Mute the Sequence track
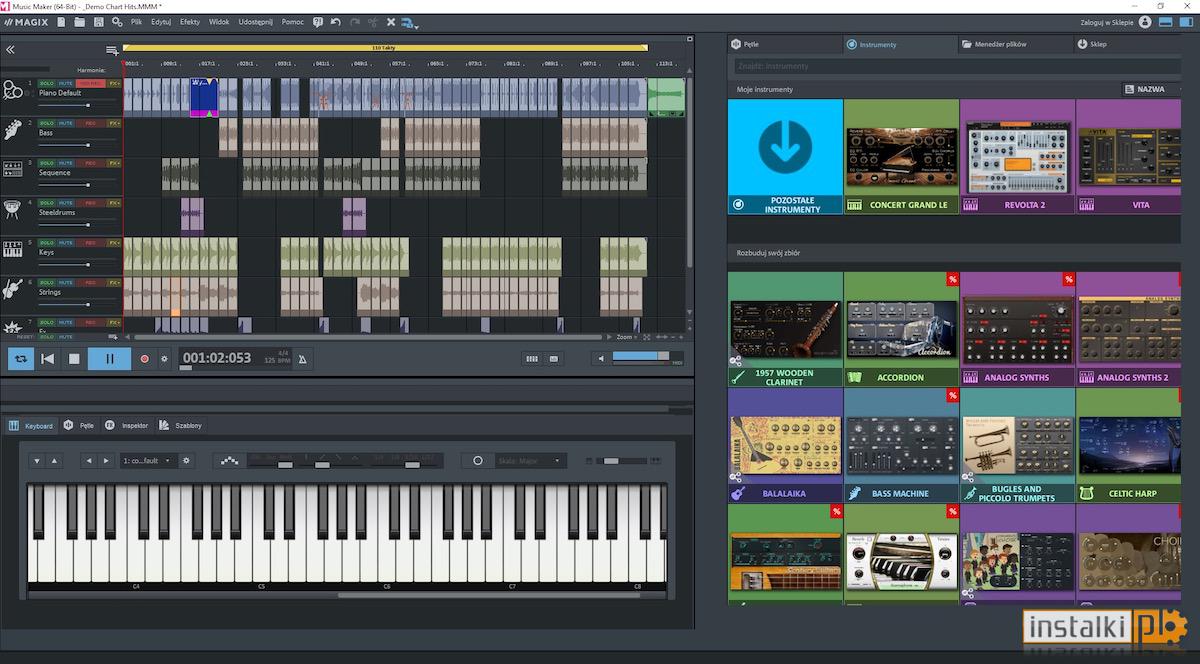 coord(65,163)
